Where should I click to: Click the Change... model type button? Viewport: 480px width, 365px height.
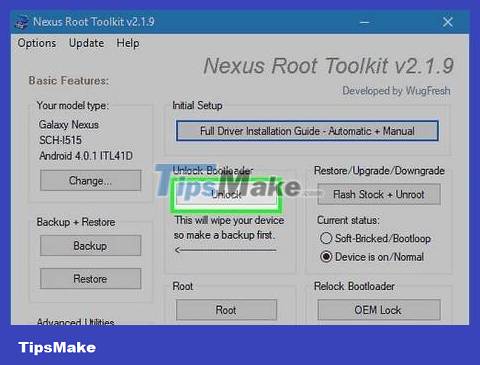(x=90, y=181)
